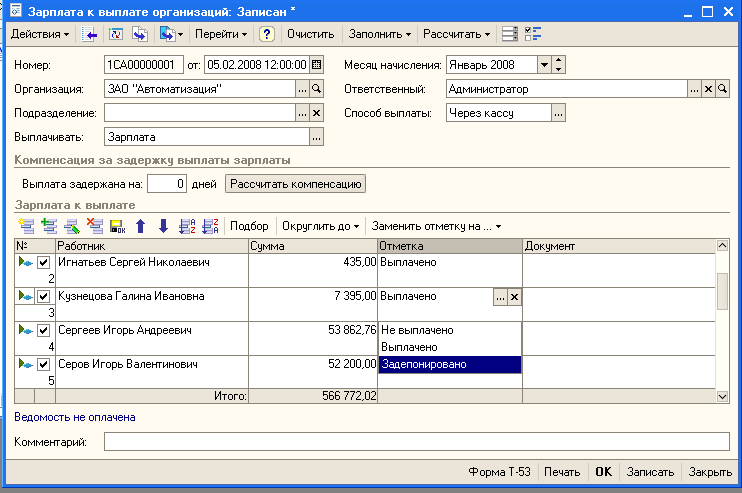Open the Ответственный selection ellipsis button
This screenshot has height=493, width=742.
point(694,89)
